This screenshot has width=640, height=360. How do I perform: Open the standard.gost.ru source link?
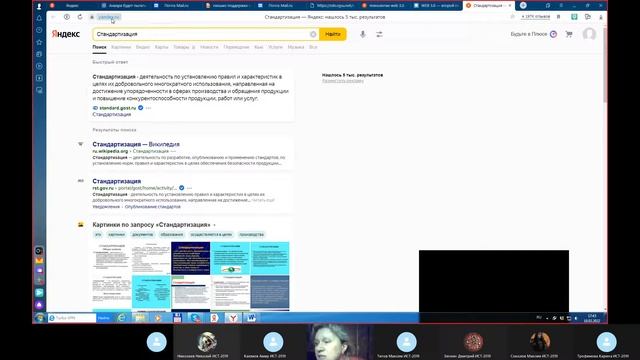(x=118, y=108)
